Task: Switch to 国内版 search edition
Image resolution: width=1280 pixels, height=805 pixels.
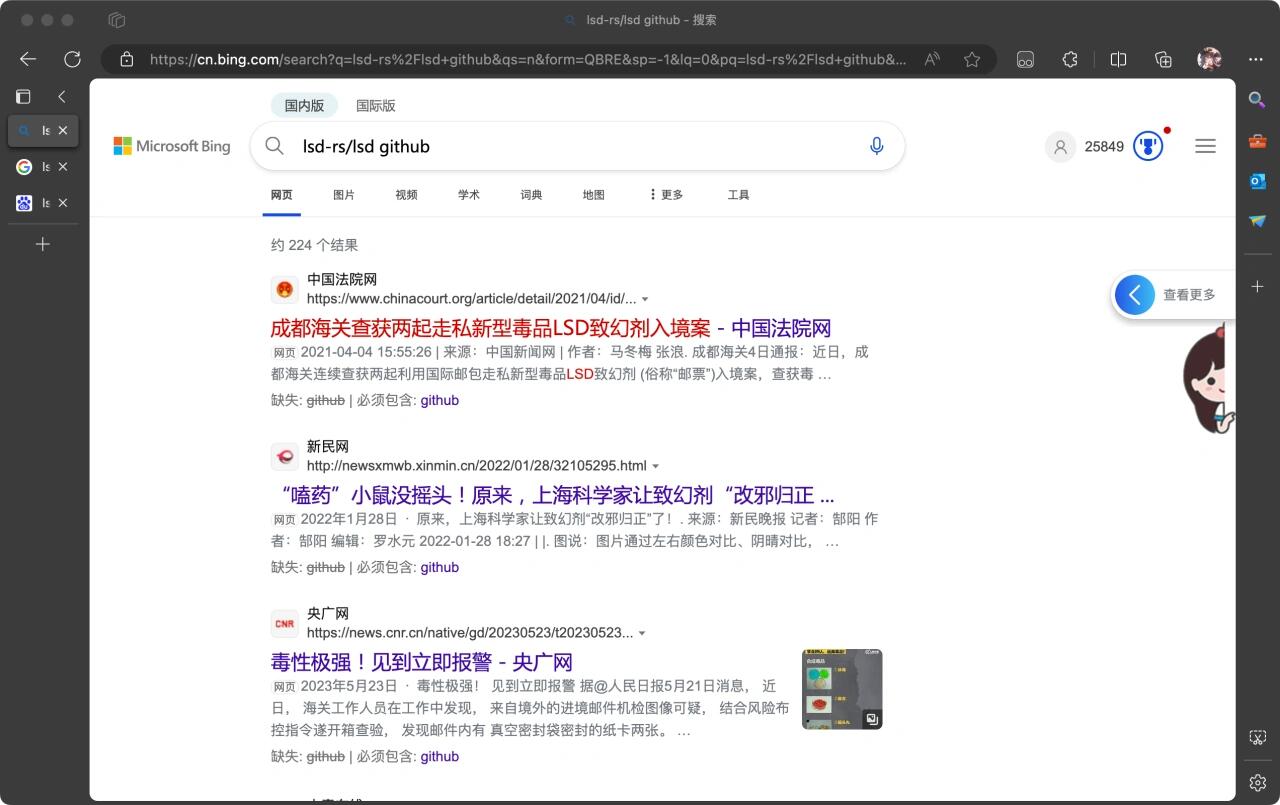Action: click(x=304, y=105)
